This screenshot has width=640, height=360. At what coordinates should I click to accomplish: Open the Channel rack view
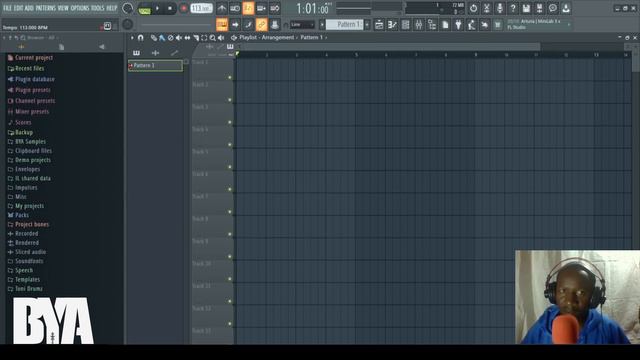(405, 25)
